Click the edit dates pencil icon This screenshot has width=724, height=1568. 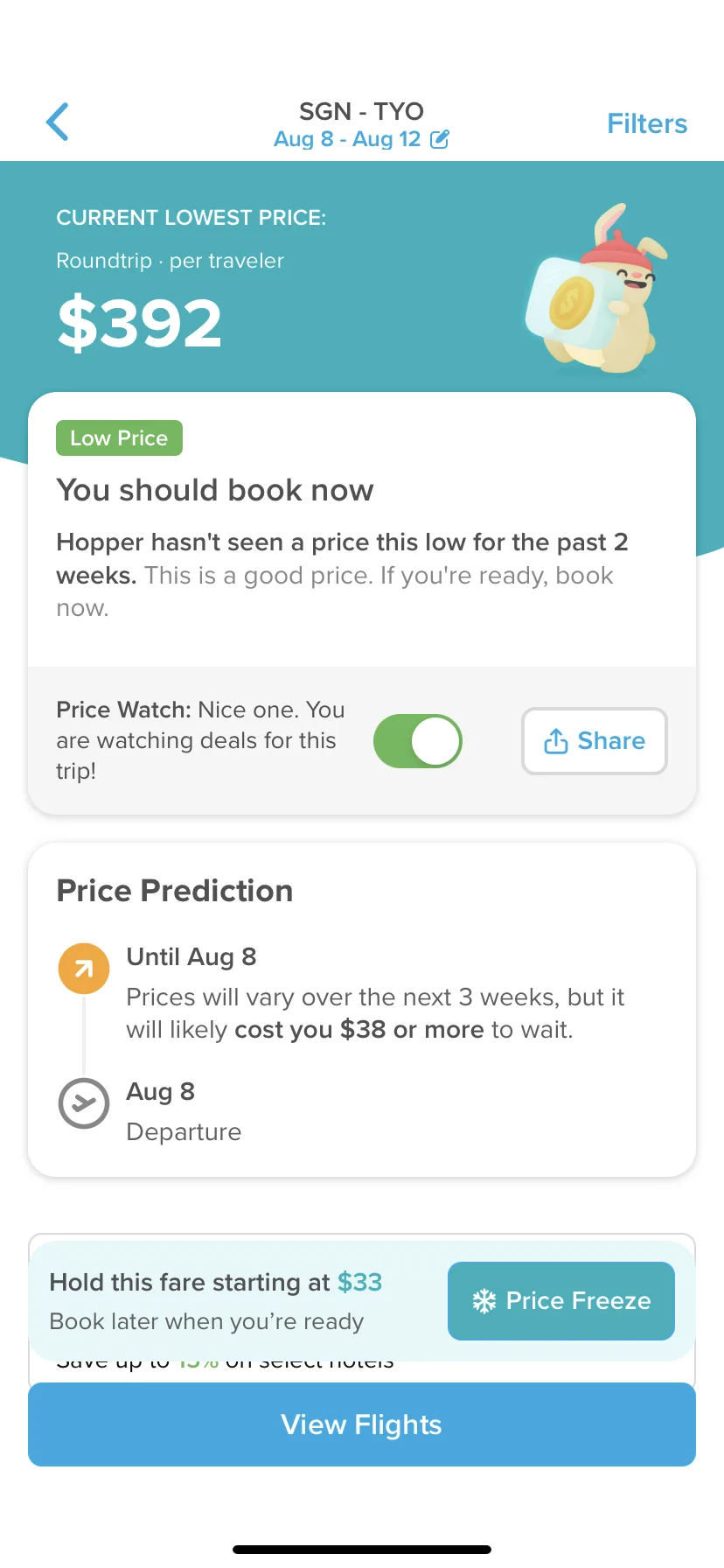pos(440,138)
